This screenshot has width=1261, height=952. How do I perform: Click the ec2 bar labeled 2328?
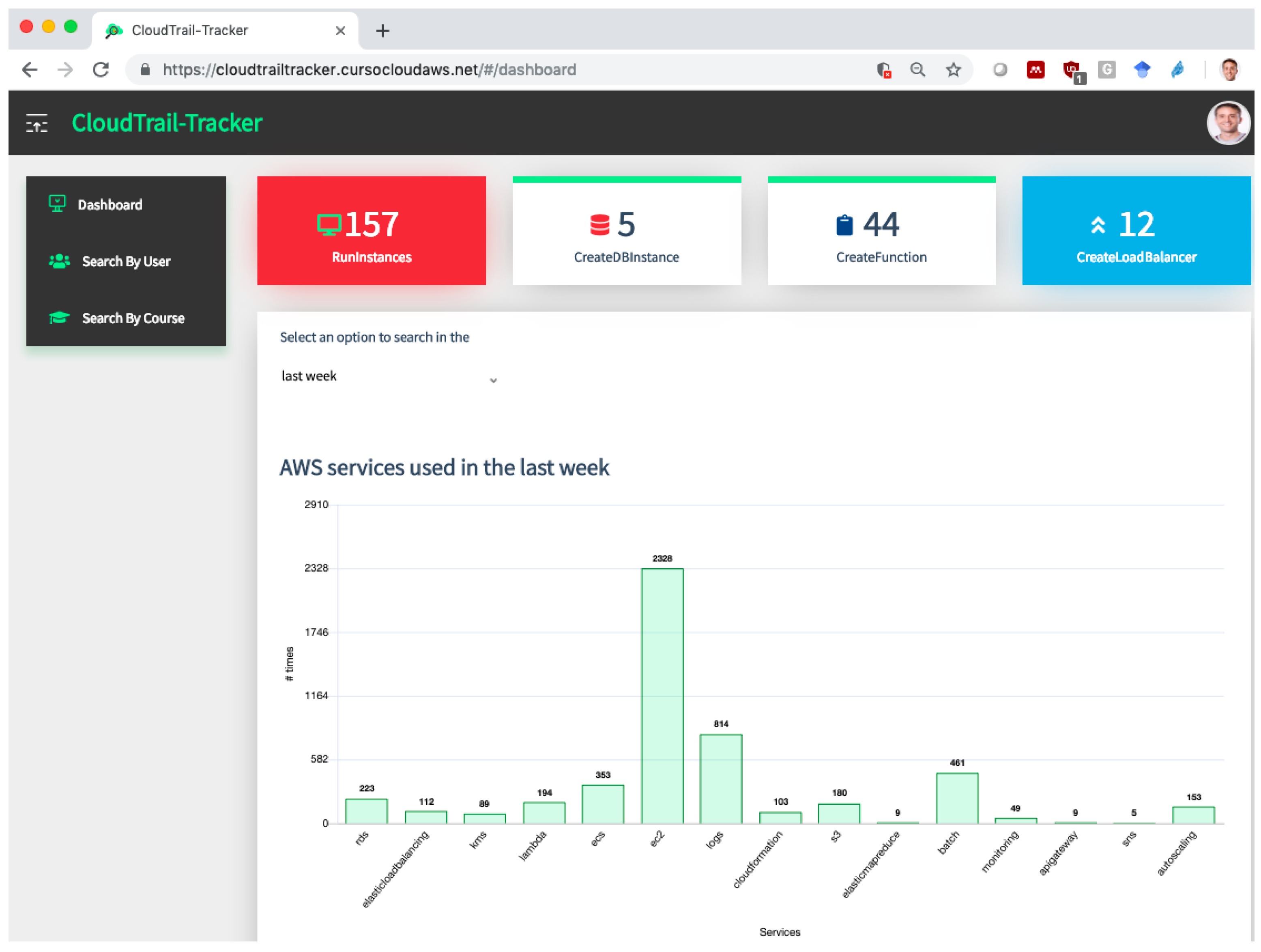pos(662,696)
